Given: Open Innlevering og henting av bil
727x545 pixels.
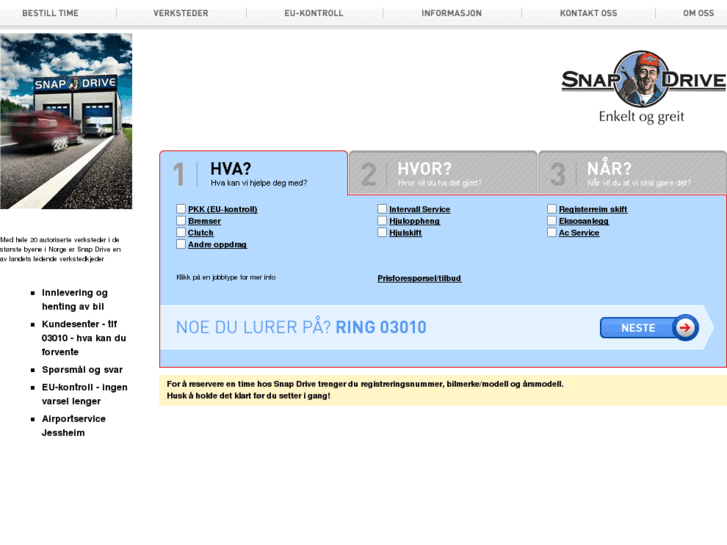Looking at the screenshot, I should coord(75,300).
